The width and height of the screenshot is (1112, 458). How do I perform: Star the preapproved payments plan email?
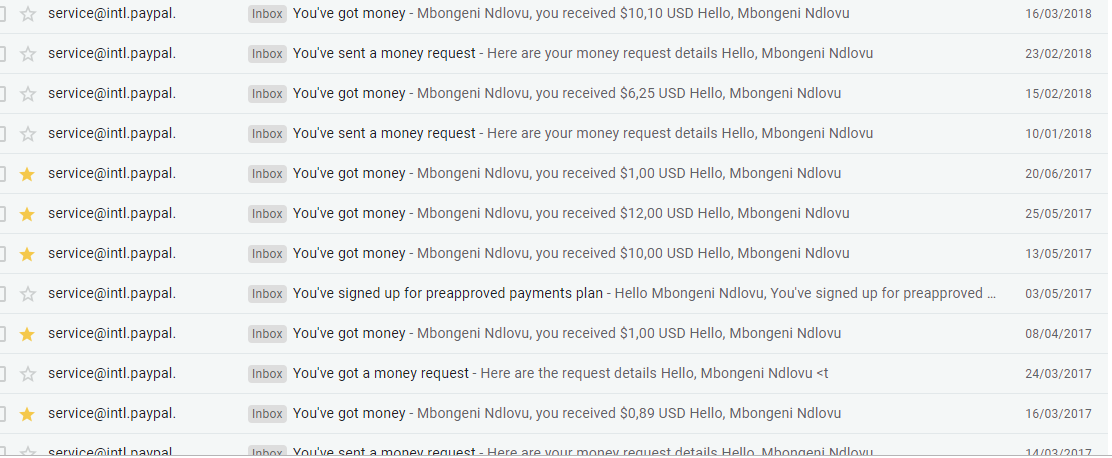point(27,294)
